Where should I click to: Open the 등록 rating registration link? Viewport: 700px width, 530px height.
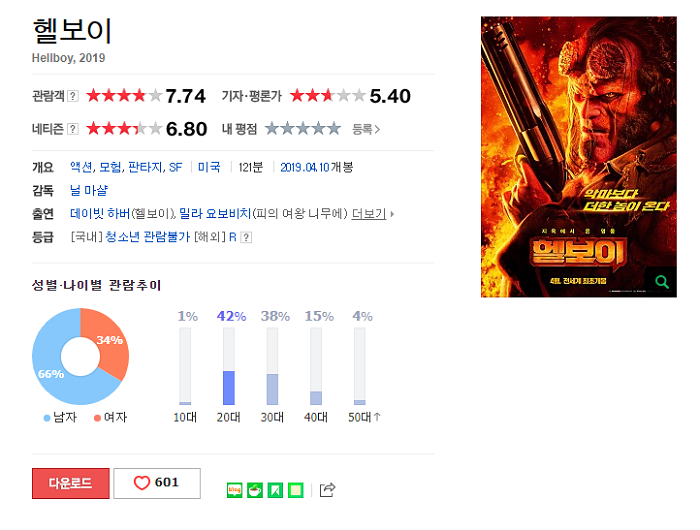366,129
